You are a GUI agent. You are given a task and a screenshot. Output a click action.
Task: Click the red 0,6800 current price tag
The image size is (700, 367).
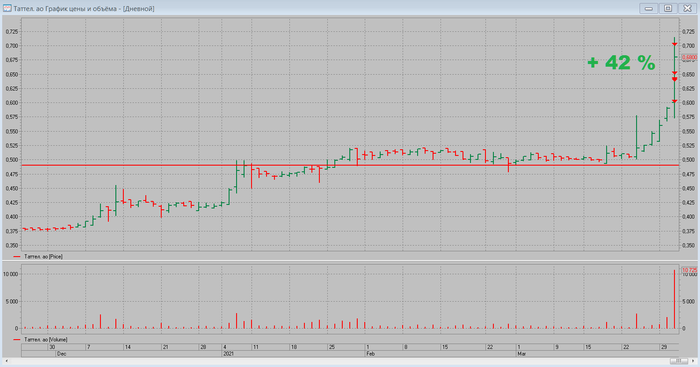(689, 58)
